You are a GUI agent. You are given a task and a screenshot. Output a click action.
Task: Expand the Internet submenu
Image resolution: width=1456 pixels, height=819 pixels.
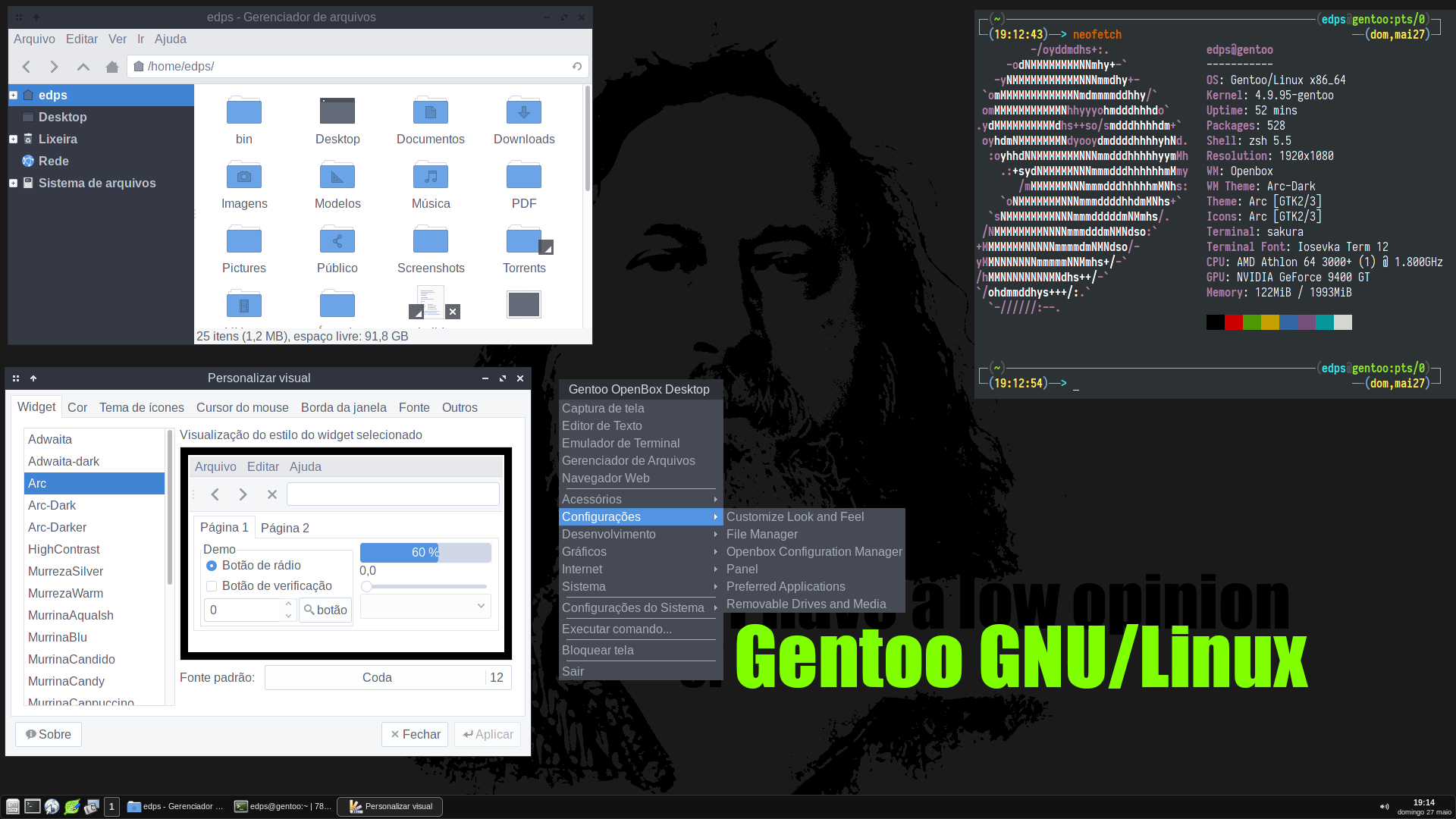click(640, 570)
